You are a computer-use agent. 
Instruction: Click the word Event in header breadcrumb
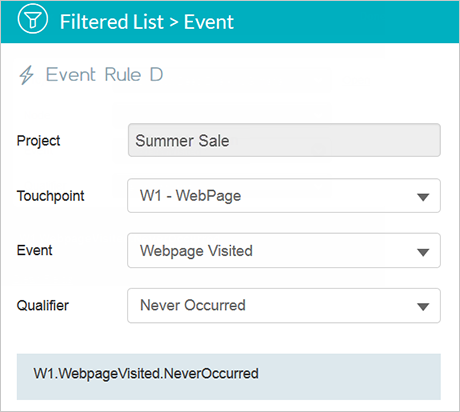209,22
